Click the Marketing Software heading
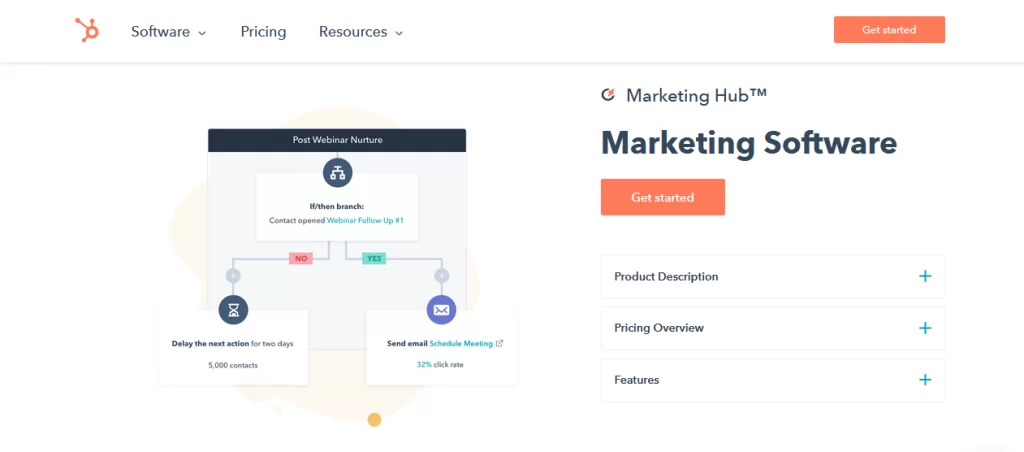This screenshot has width=1024, height=452. [x=749, y=143]
